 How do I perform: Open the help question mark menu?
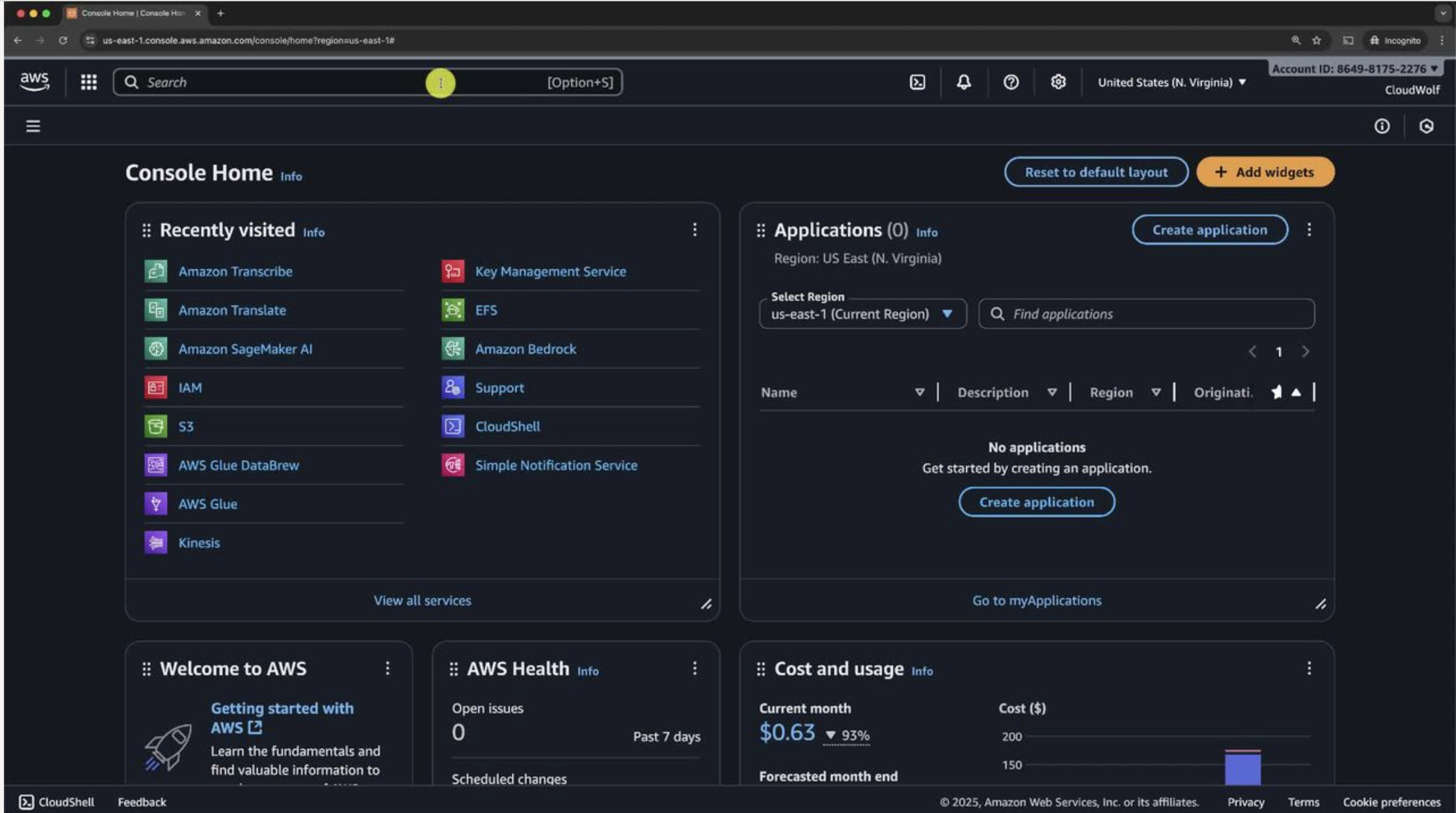tap(1011, 82)
